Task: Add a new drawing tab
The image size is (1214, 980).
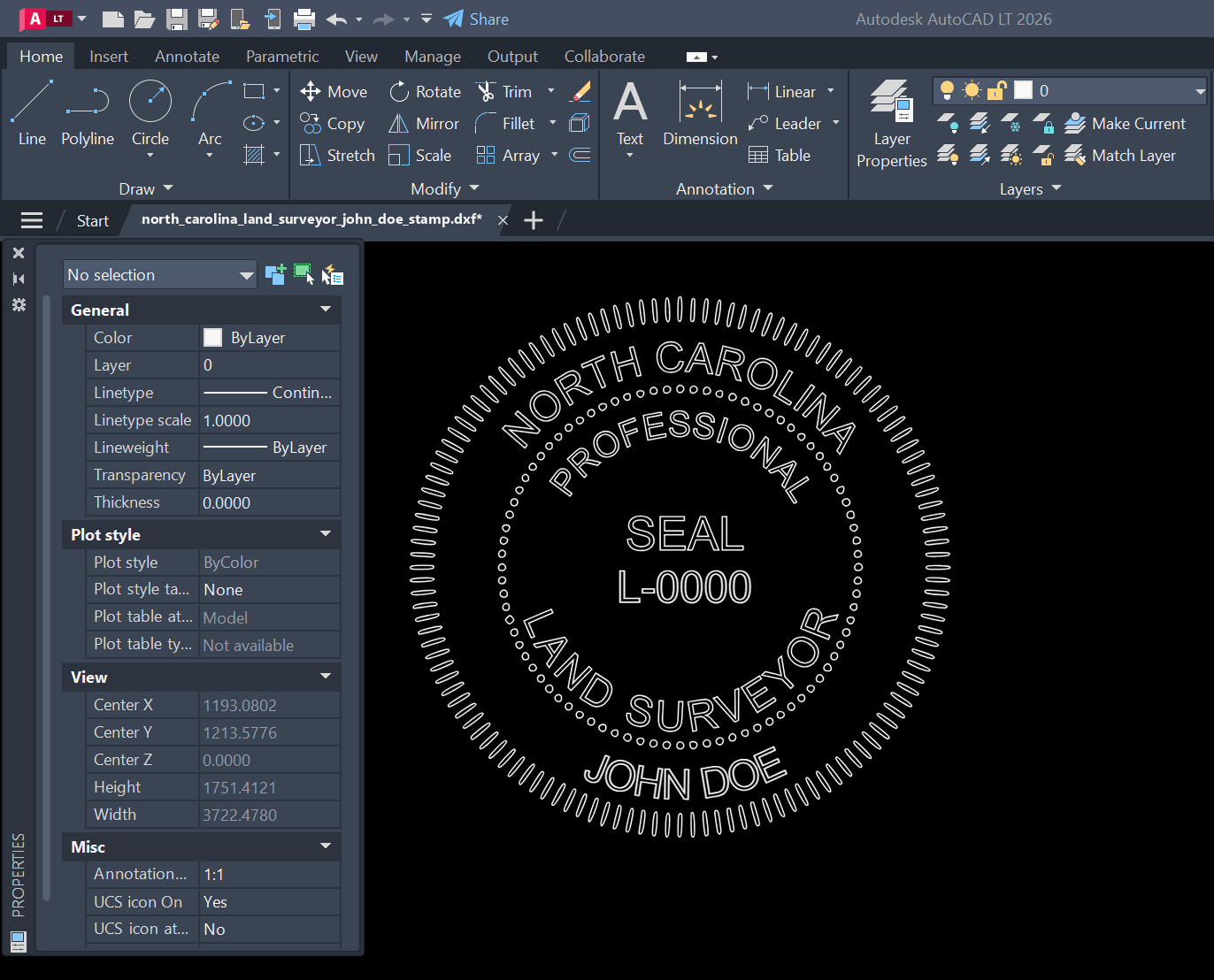Action: coord(534,220)
